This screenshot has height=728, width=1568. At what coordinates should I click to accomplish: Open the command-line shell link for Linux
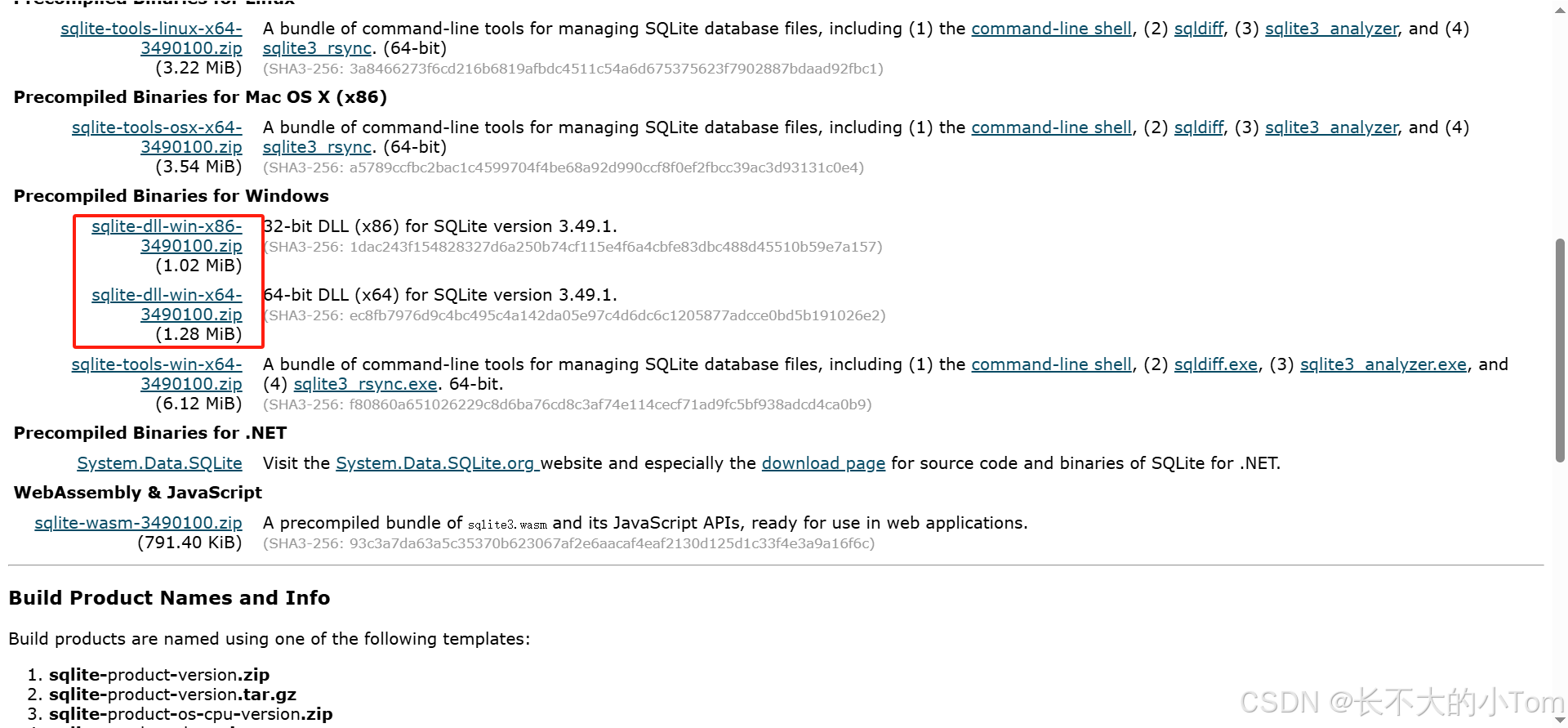pos(1052,28)
